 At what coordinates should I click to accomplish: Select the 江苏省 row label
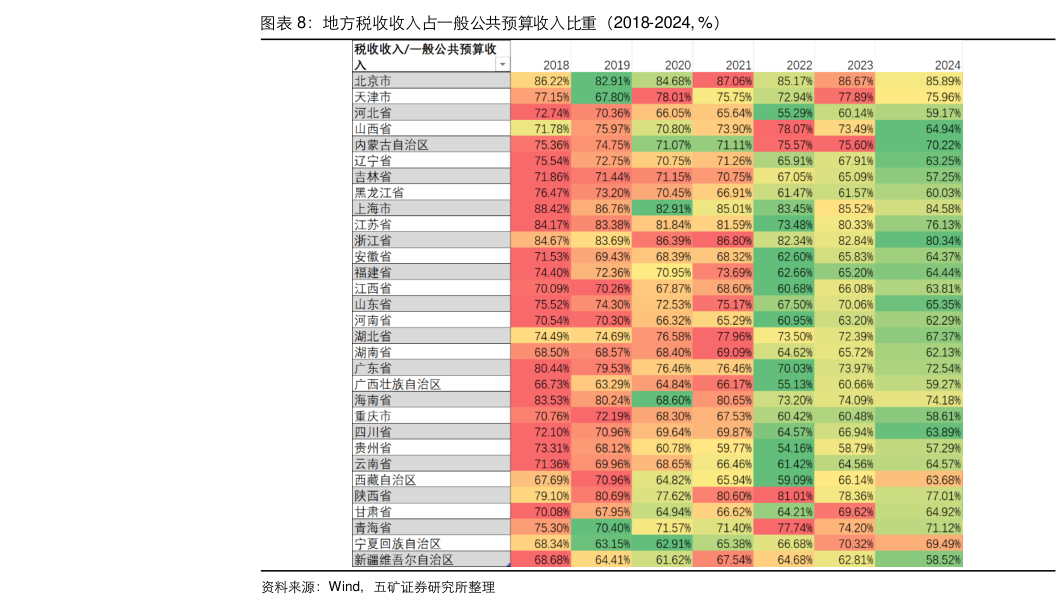click(x=432, y=224)
